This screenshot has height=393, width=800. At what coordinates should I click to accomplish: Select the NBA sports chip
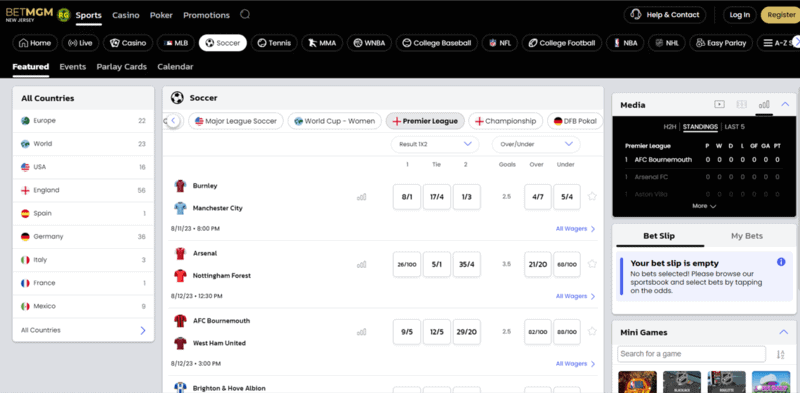(625, 43)
